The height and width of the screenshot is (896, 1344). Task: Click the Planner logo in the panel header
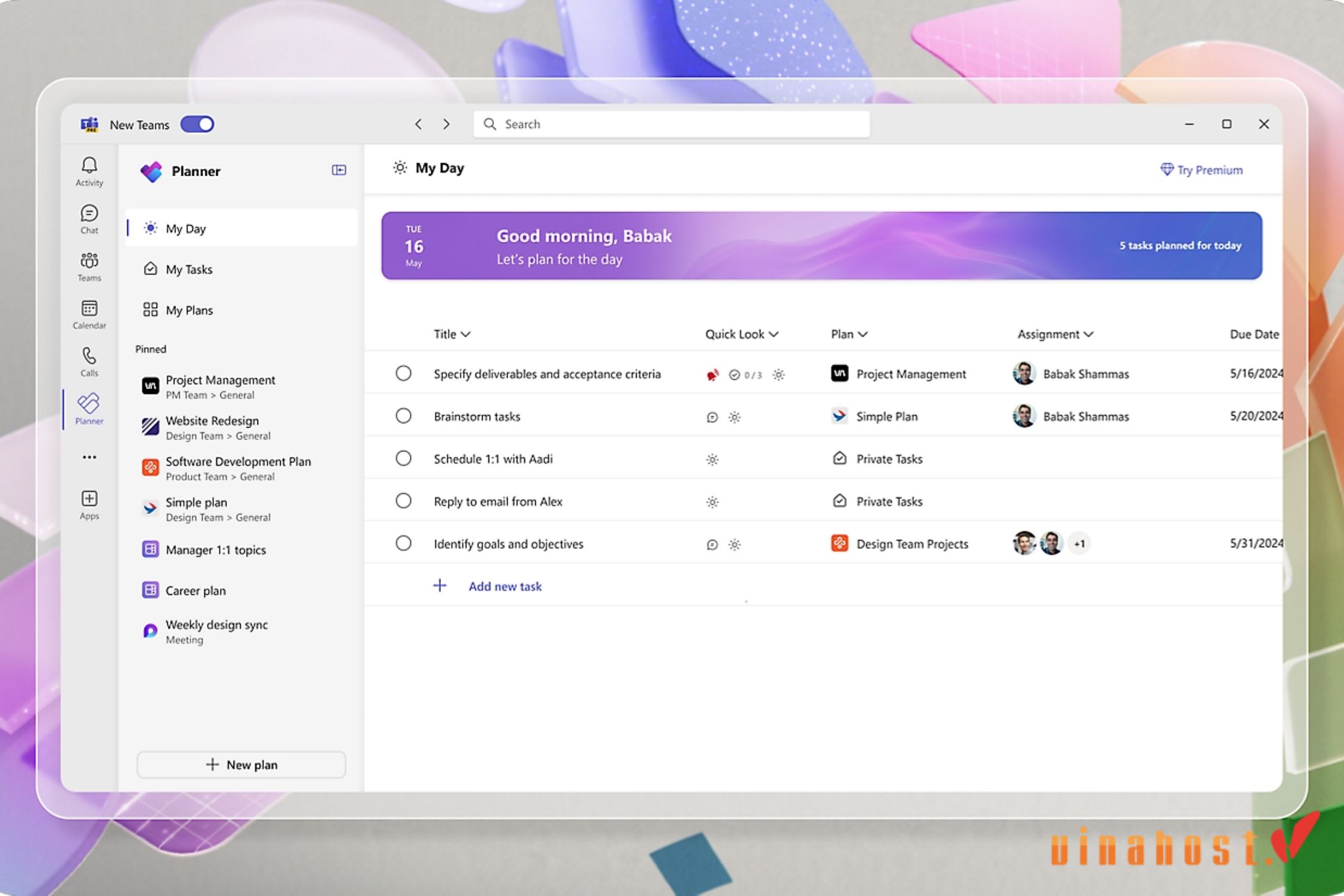pyautogui.click(x=151, y=171)
